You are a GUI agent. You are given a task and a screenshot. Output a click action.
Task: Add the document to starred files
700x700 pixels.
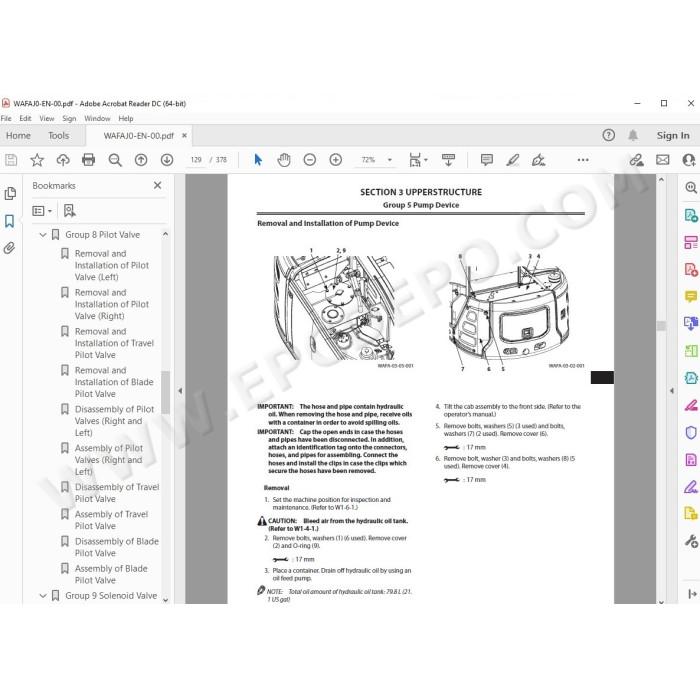pos(37,160)
